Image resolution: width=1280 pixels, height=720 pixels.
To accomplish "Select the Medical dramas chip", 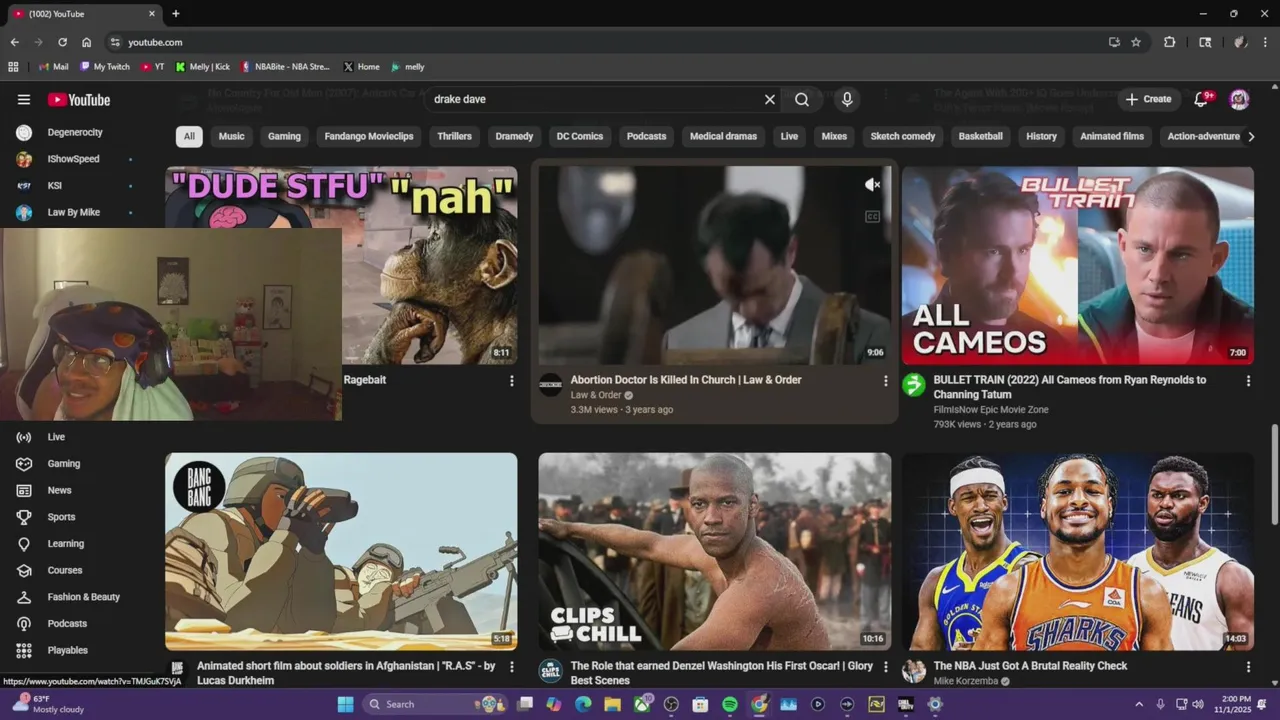I will click(x=724, y=136).
